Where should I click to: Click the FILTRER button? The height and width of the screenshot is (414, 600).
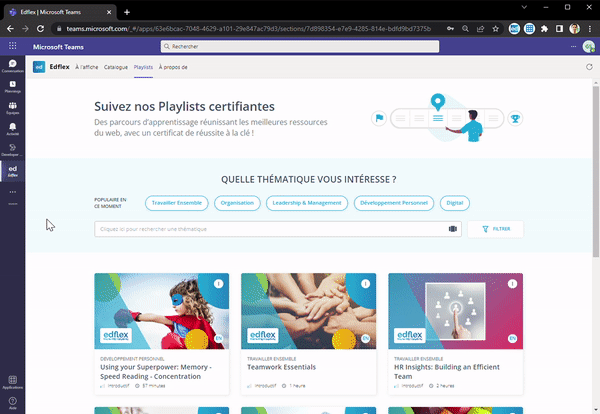[496, 229]
